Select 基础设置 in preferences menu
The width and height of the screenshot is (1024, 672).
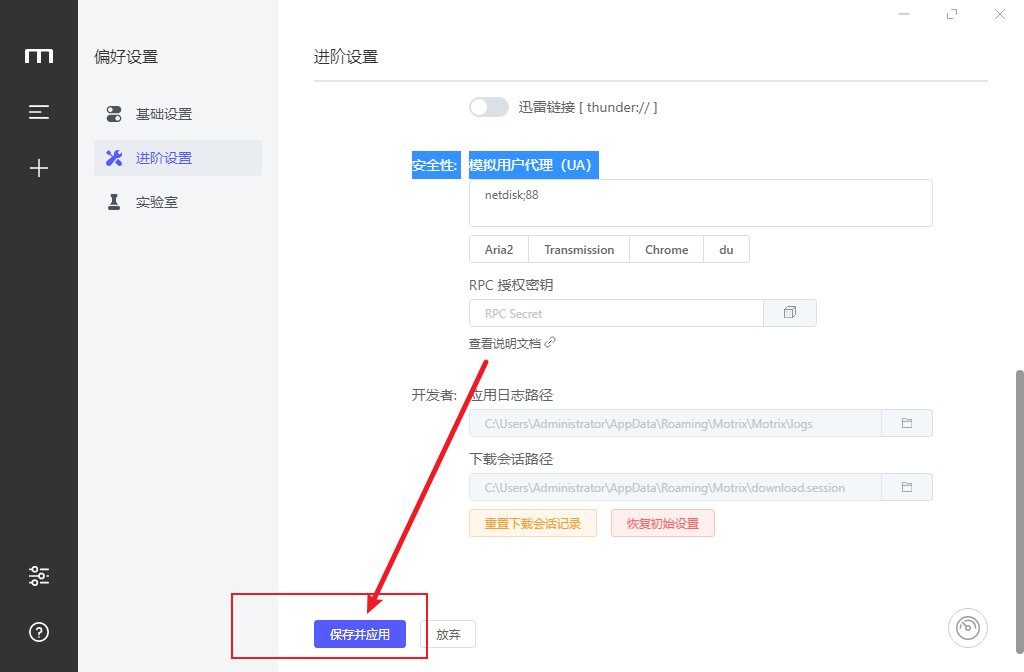[164, 114]
